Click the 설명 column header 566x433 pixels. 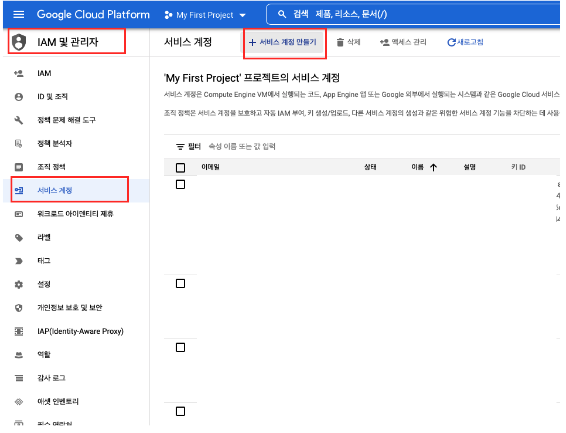pyautogui.click(x=469, y=167)
